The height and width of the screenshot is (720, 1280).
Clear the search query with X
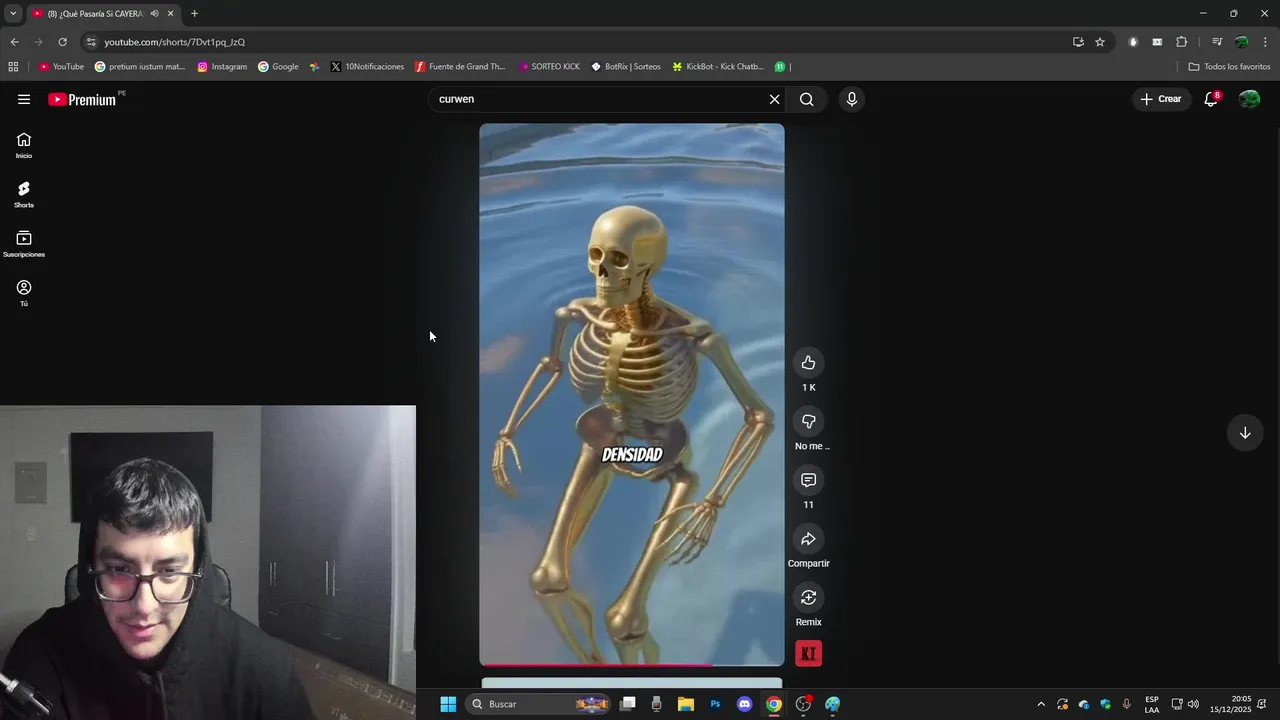774,99
